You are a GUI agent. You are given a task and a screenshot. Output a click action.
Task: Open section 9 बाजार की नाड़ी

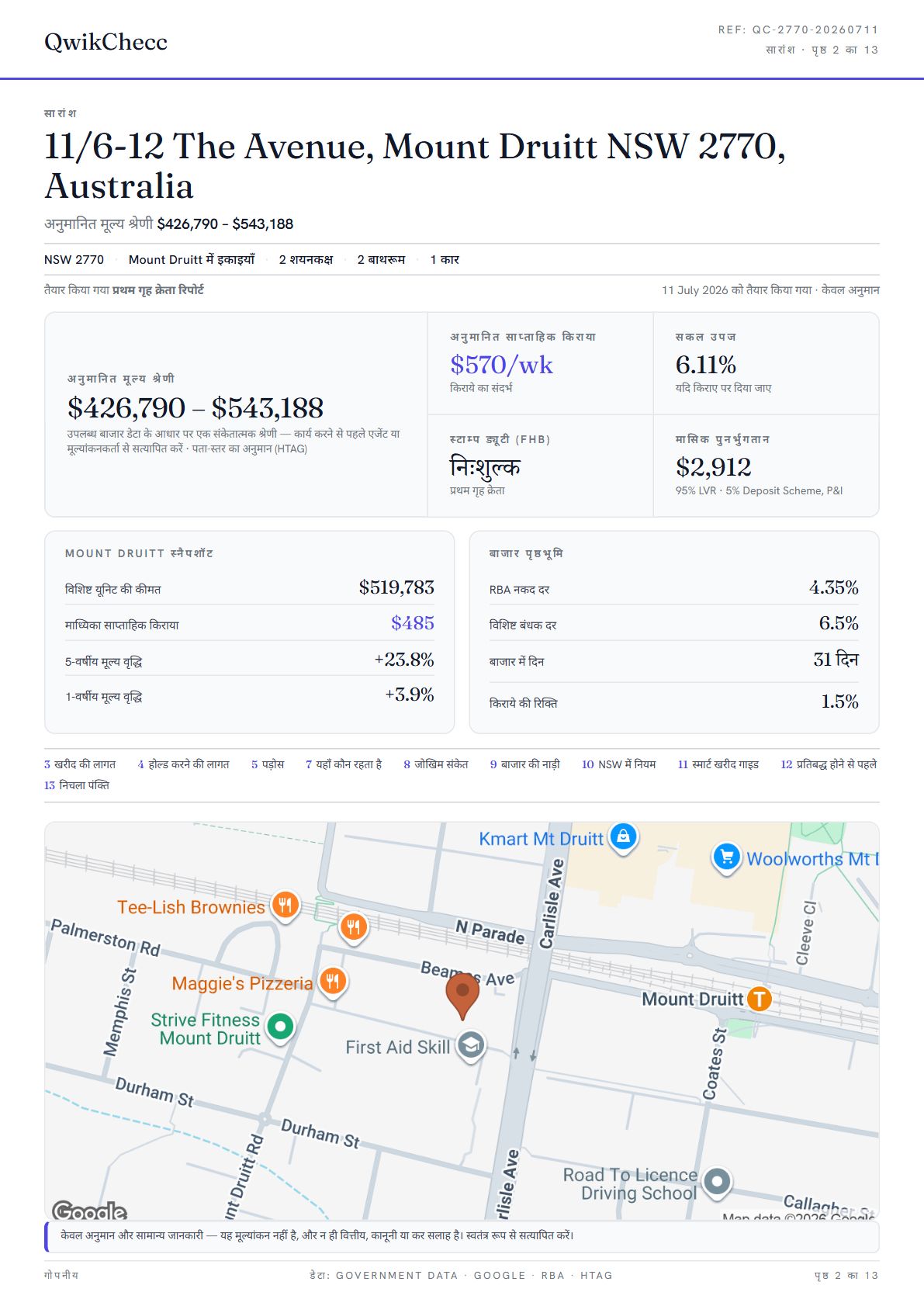pos(525,764)
